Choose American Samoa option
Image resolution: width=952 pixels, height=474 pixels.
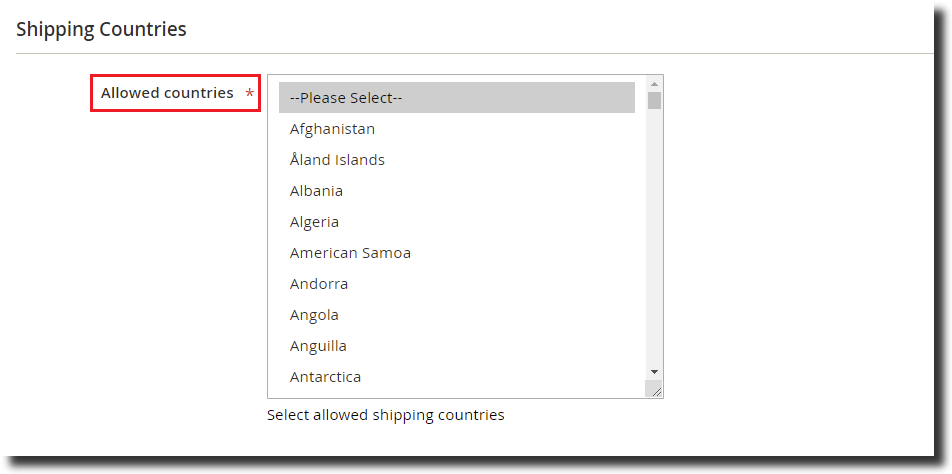[x=350, y=253]
